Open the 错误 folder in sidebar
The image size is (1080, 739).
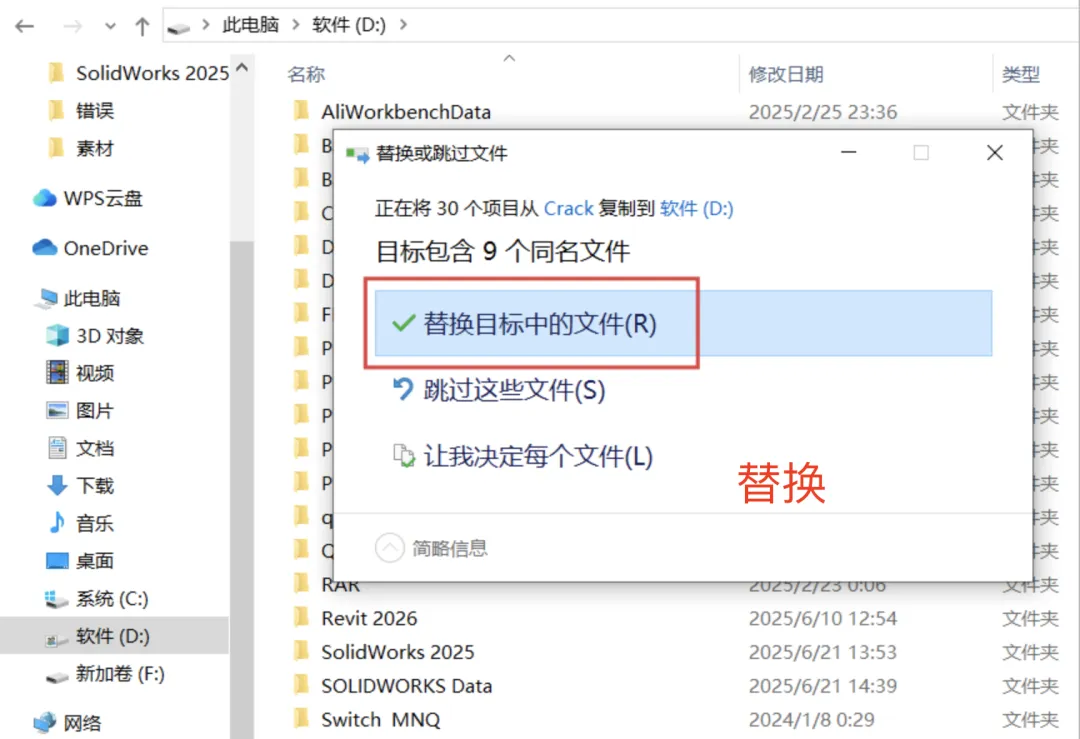(x=81, y=110)
